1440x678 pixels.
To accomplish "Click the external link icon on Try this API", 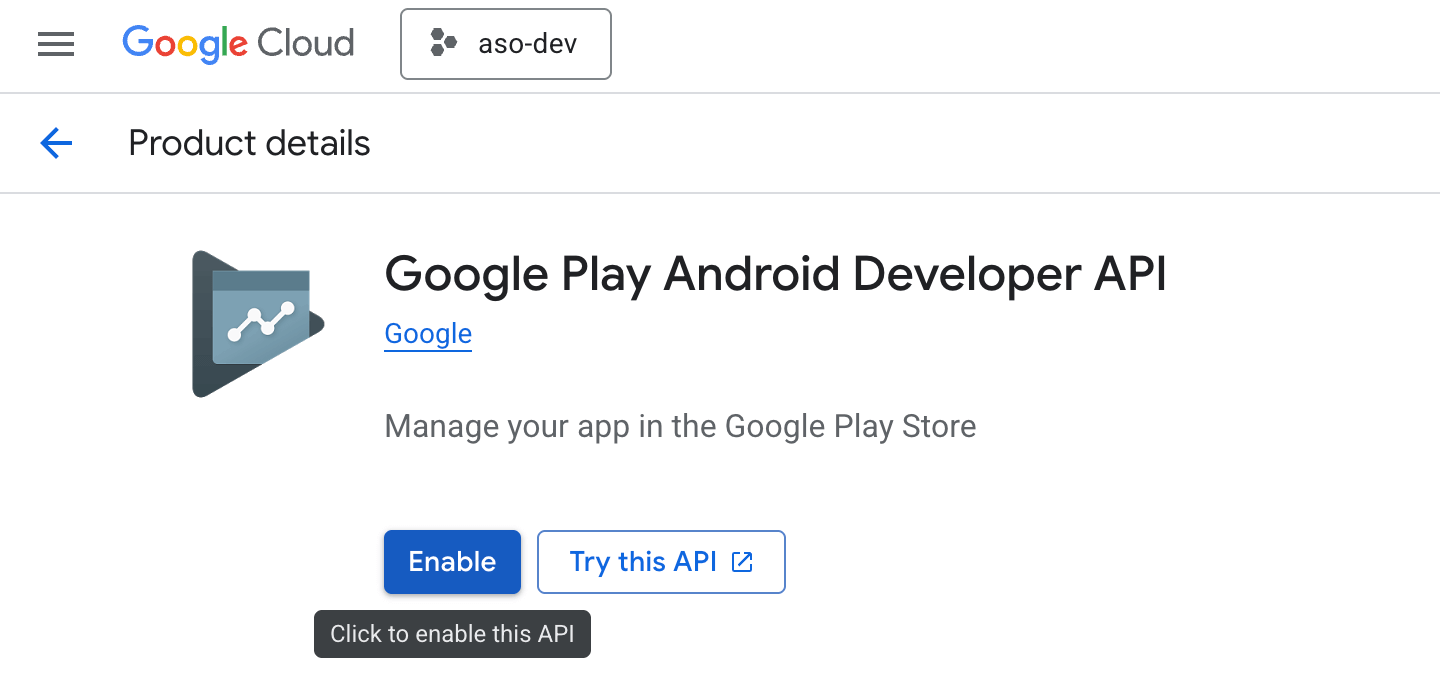I will [740, 562].
